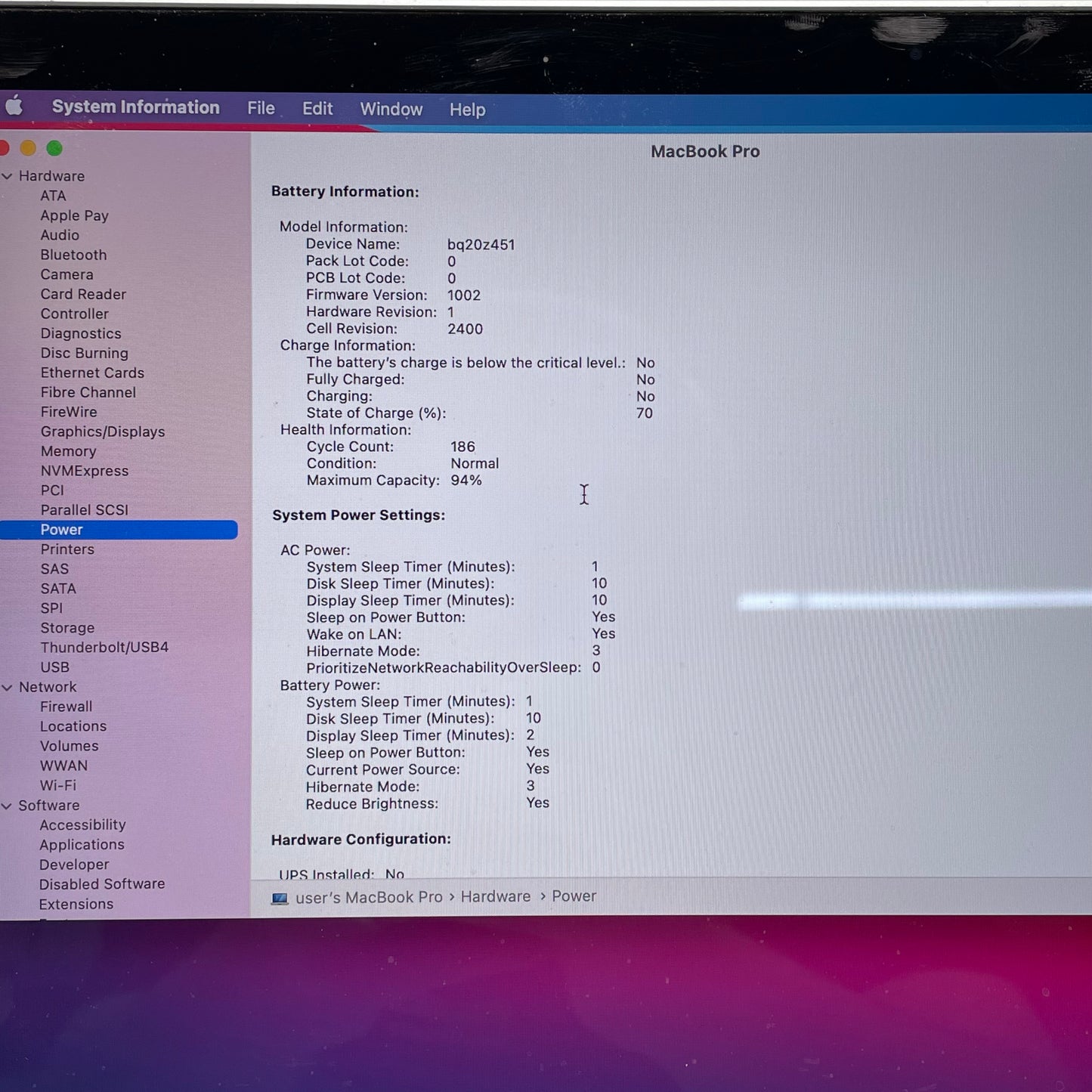Click Hardware in the path bar
The height and width of the screenshot is (1092, 1092).
click(496, 896)
